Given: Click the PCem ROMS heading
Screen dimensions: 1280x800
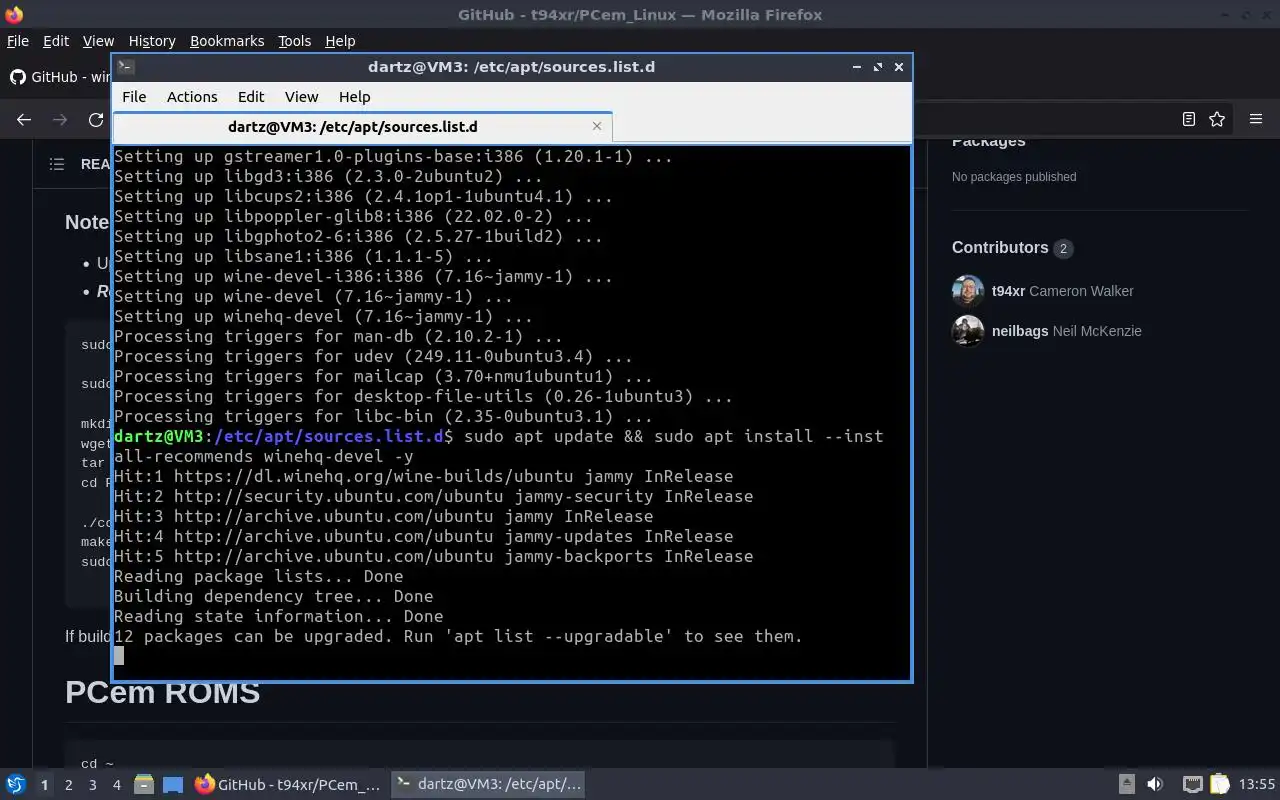Looking at the screenshot, I should tap(162, 692).
